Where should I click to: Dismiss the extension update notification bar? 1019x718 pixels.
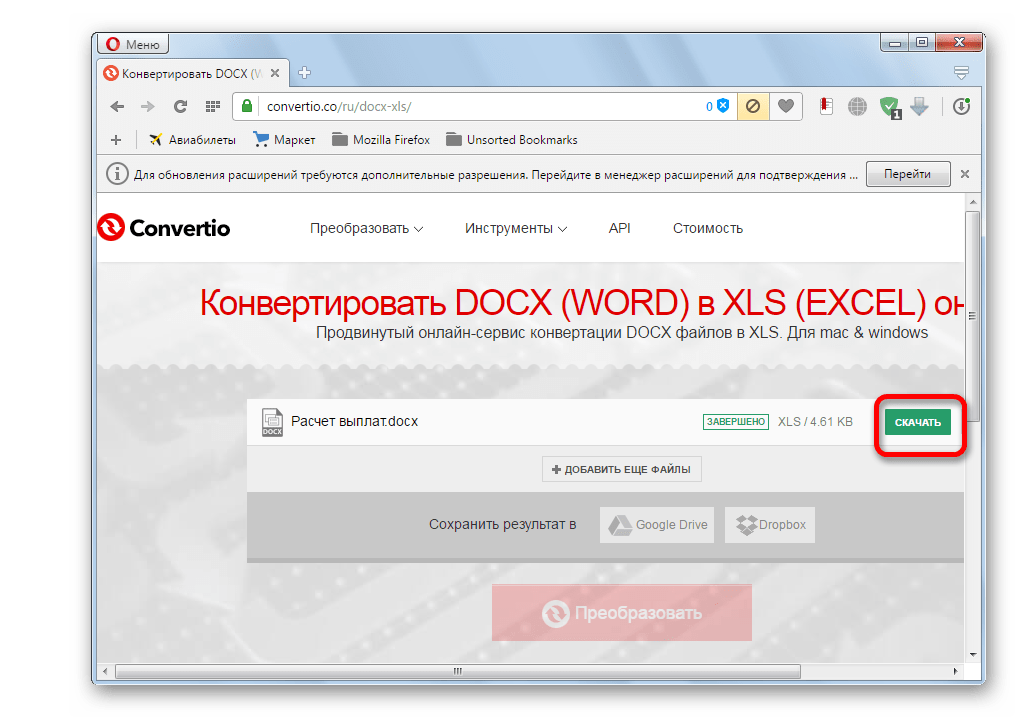pos(965,174)
